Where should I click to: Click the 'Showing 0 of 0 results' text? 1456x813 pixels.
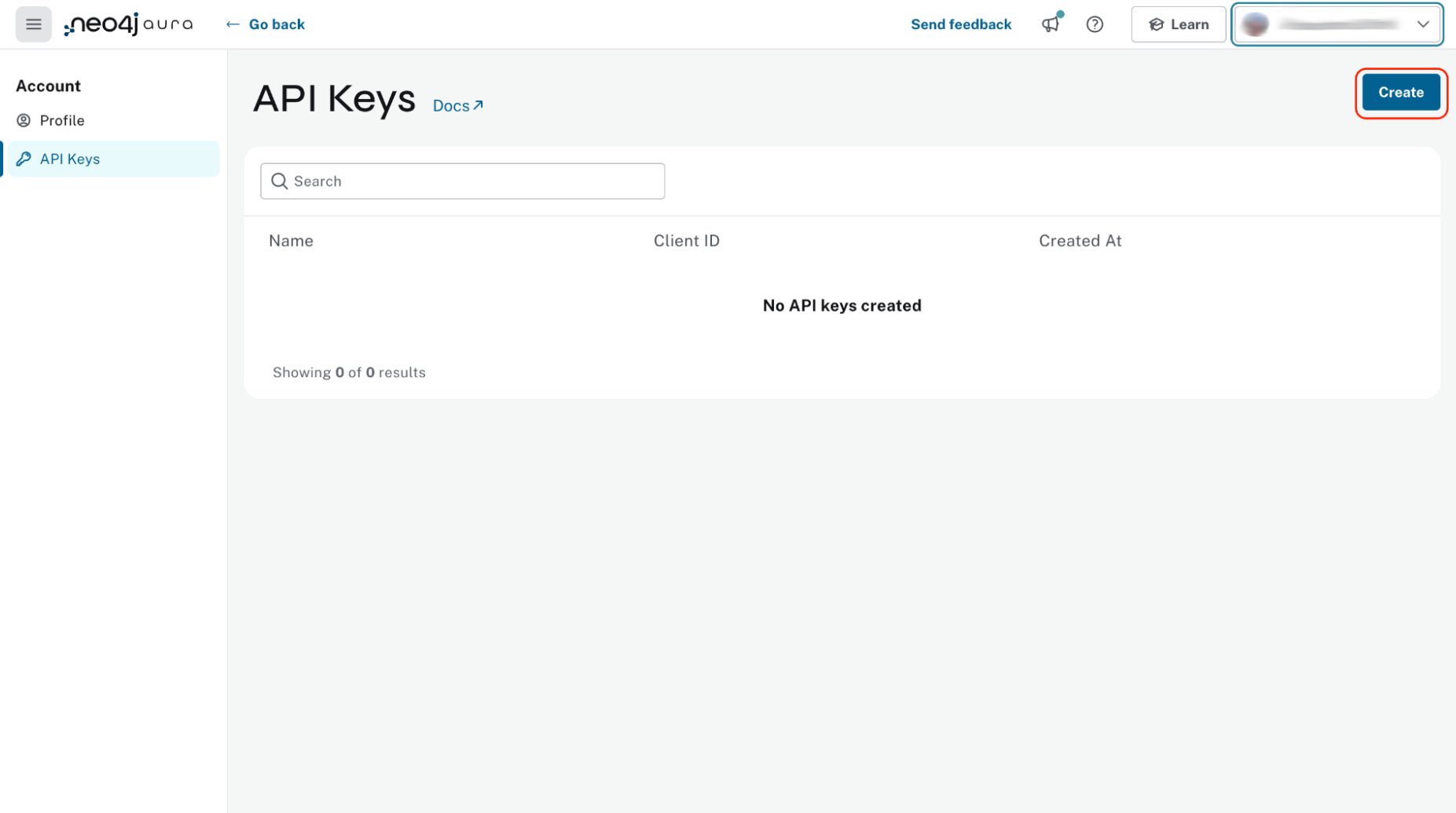click(349, 372)
